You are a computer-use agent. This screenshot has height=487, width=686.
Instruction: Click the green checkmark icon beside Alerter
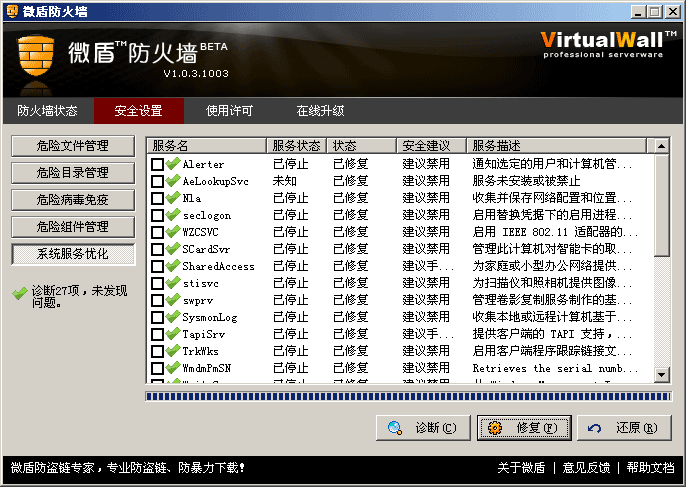173,164
